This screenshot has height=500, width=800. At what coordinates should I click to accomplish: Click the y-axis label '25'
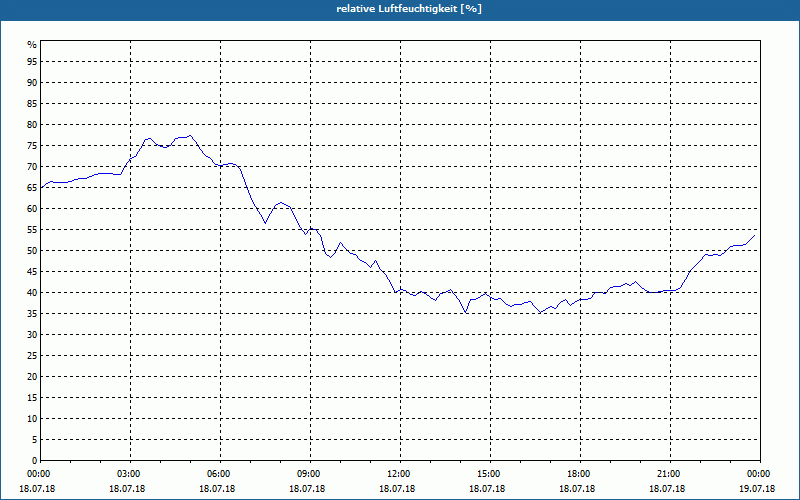pyautogui.click(x=32, y=356)
